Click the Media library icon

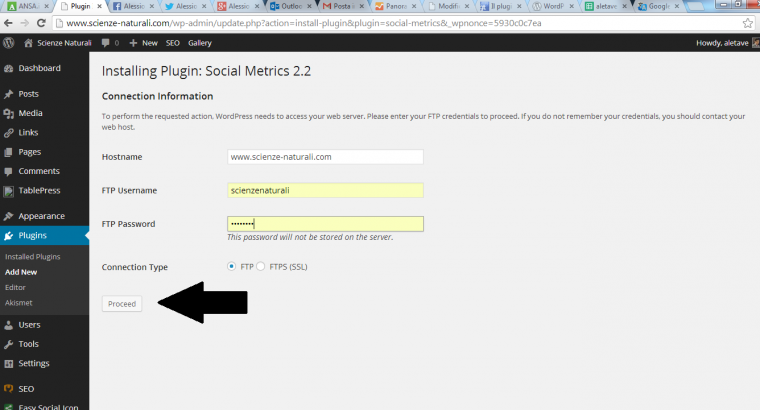(8, 113)
